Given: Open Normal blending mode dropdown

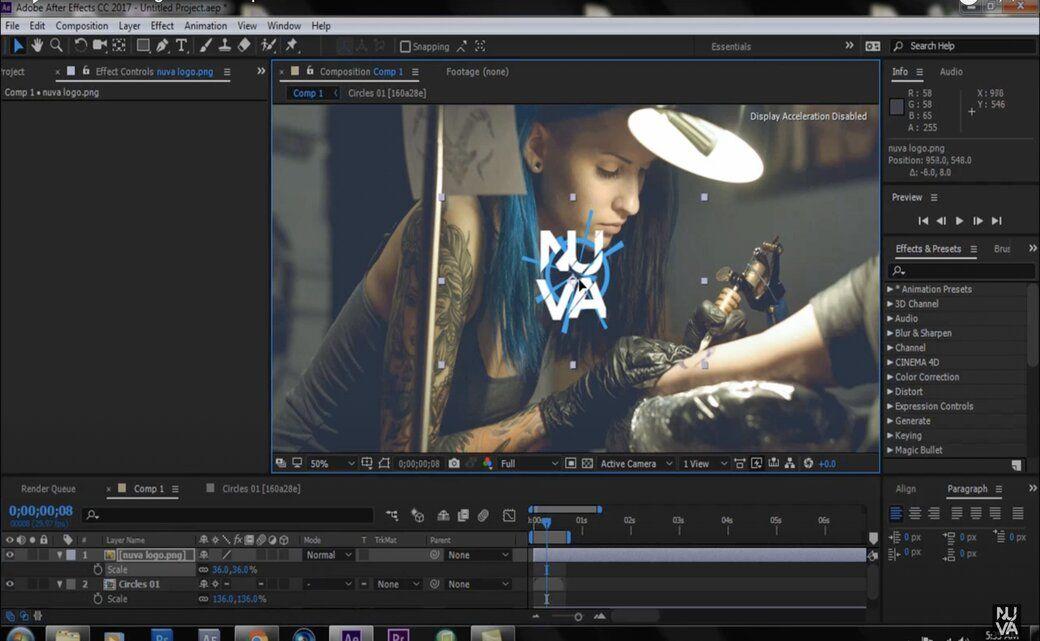Looking at the screenshot, I should 328,555.
